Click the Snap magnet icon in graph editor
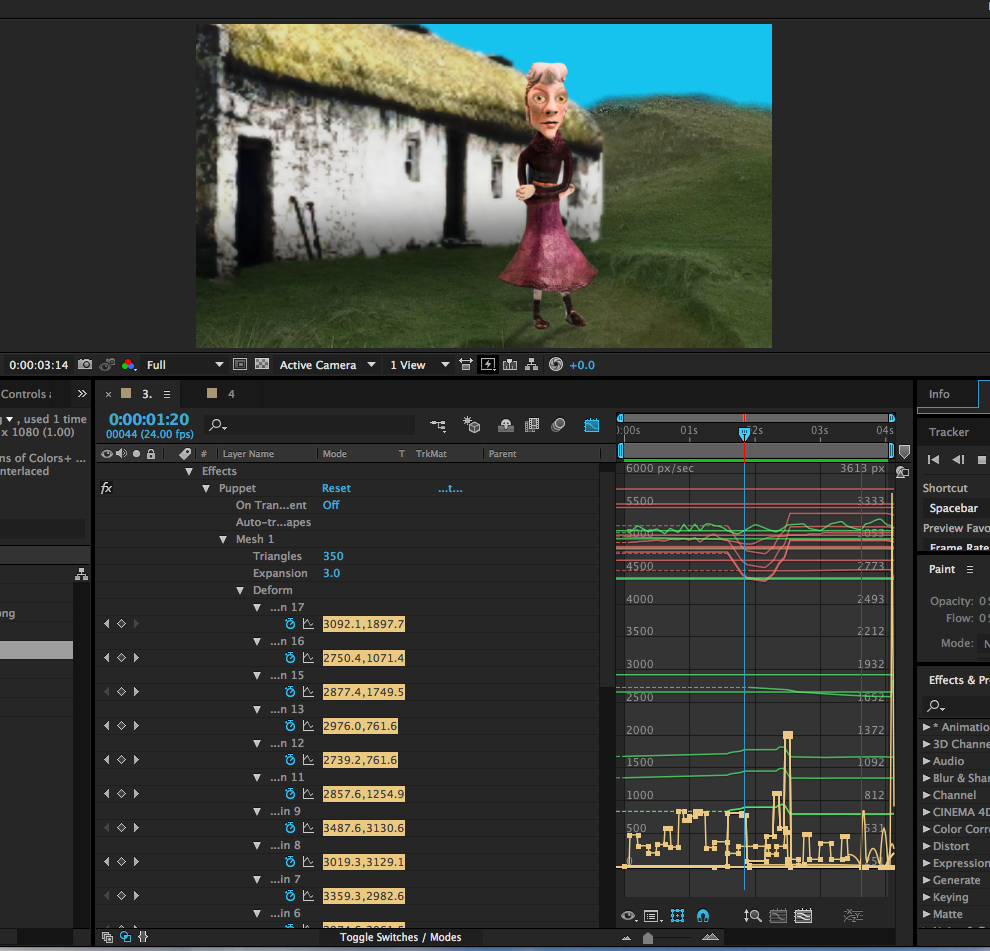This screenshot has height=951, width=990. pos(702,915)
